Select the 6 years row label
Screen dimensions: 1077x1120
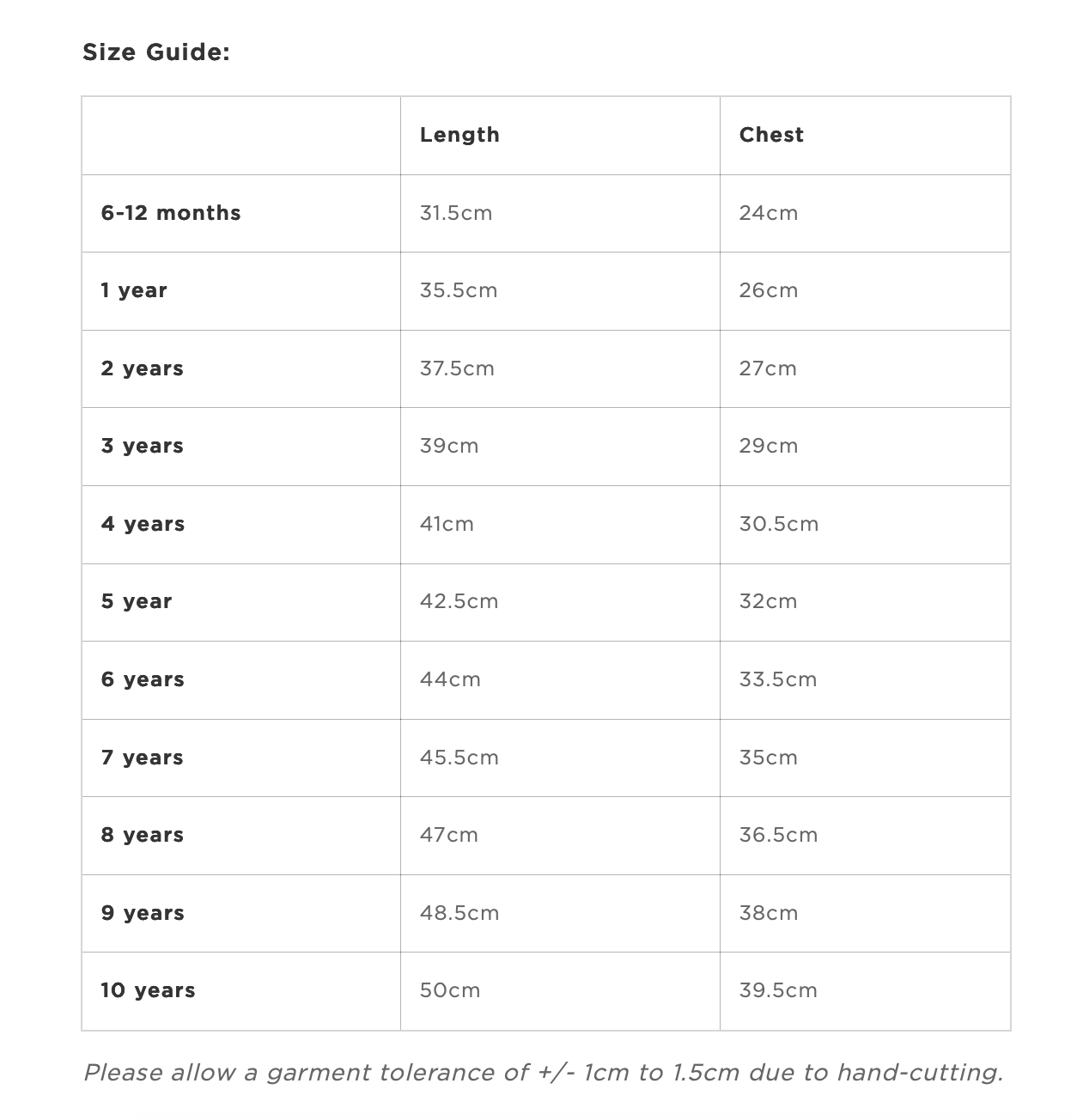(143, 679)
